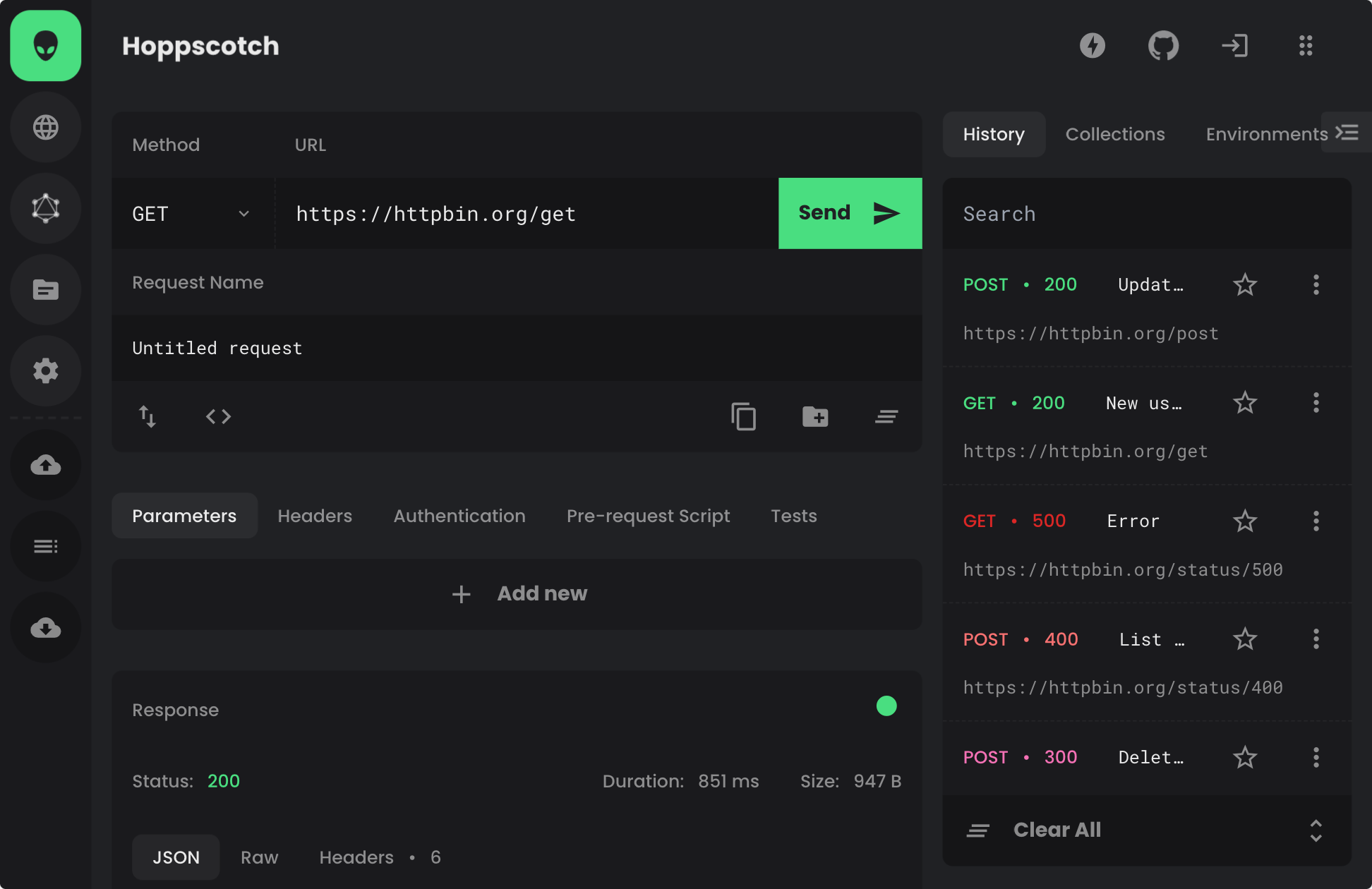Click the Add new parameter button
Screen dimensions: 1372x889
tap(517, 593)
